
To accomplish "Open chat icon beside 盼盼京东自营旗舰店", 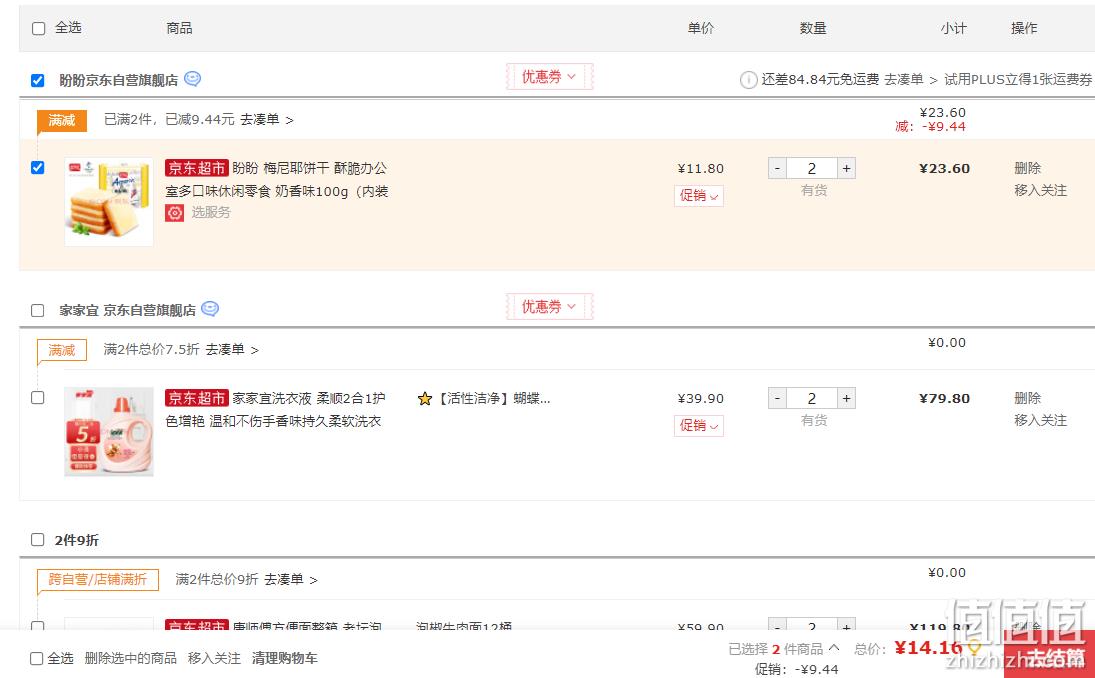I will click(193, 79).
